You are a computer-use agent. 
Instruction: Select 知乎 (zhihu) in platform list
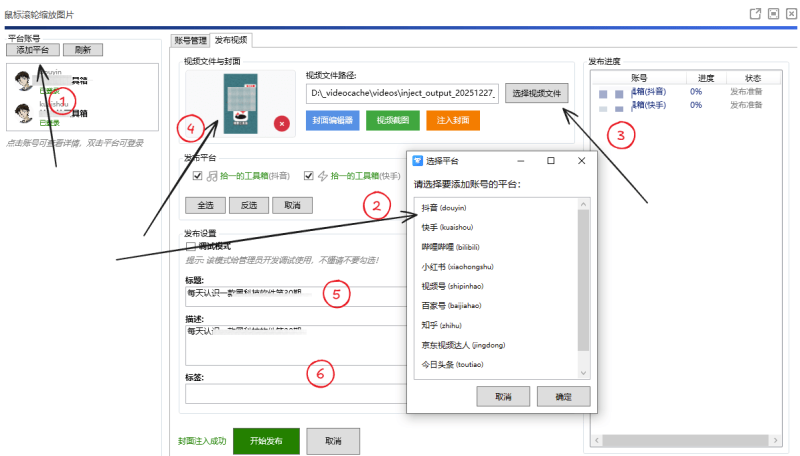pos(496,325)
